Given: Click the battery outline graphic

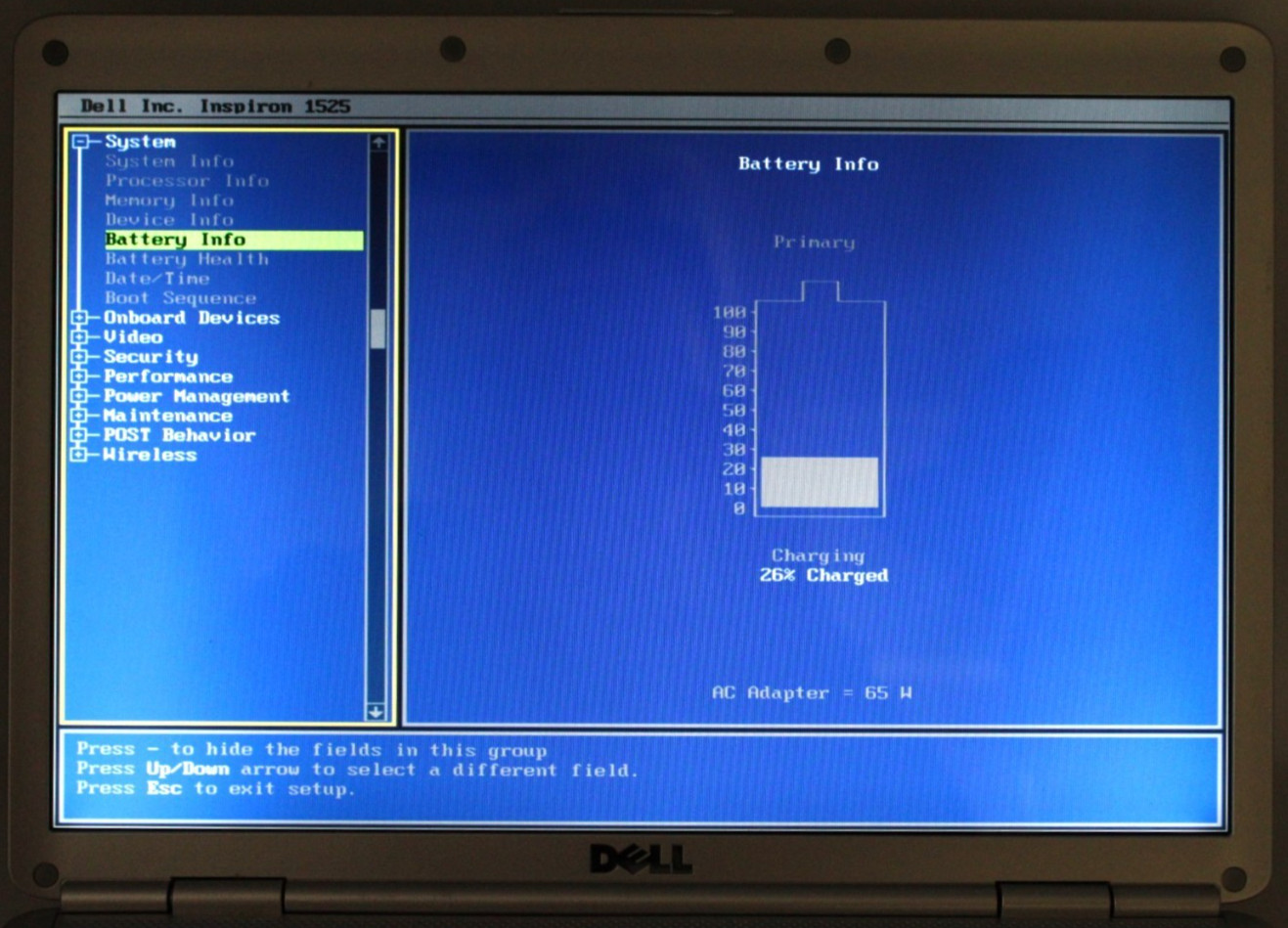Looking at the screenshot, I should click(821, 399).
